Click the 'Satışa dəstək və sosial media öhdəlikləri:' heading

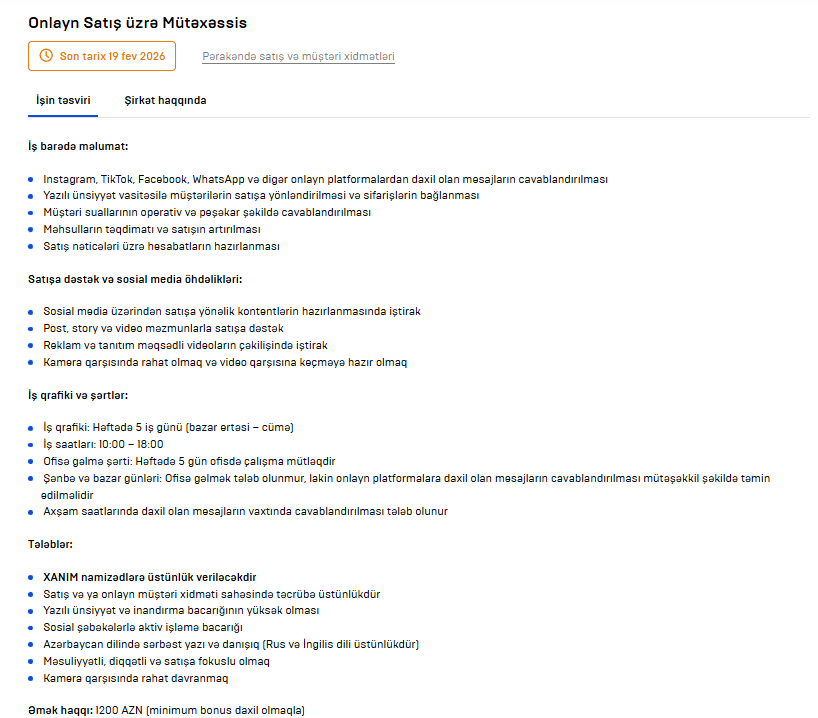(x=135, y=280)
